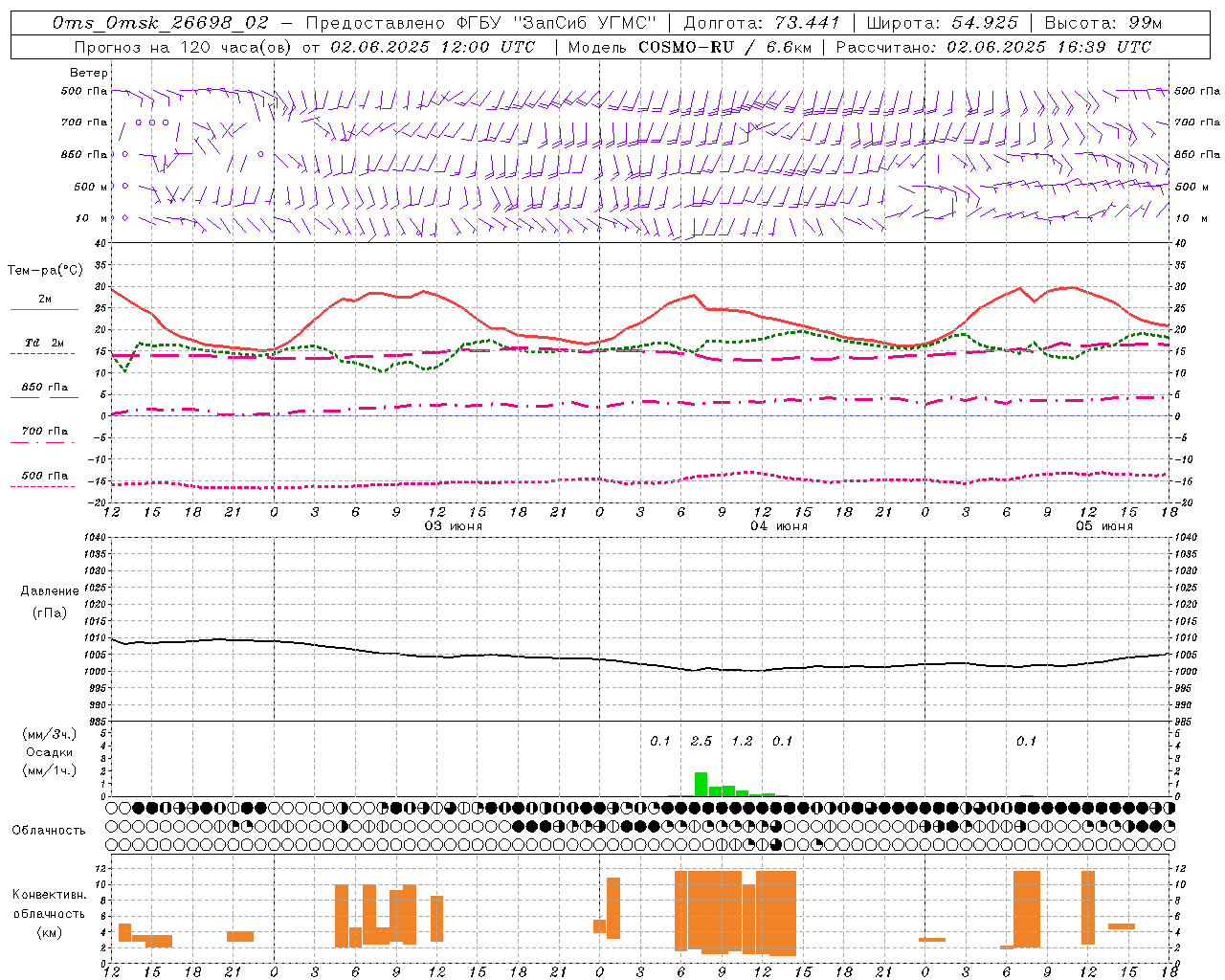Select the (мм/1ч.) precipitation unit label
Viewport: 1225px width, 980px height.
(50, 770)
